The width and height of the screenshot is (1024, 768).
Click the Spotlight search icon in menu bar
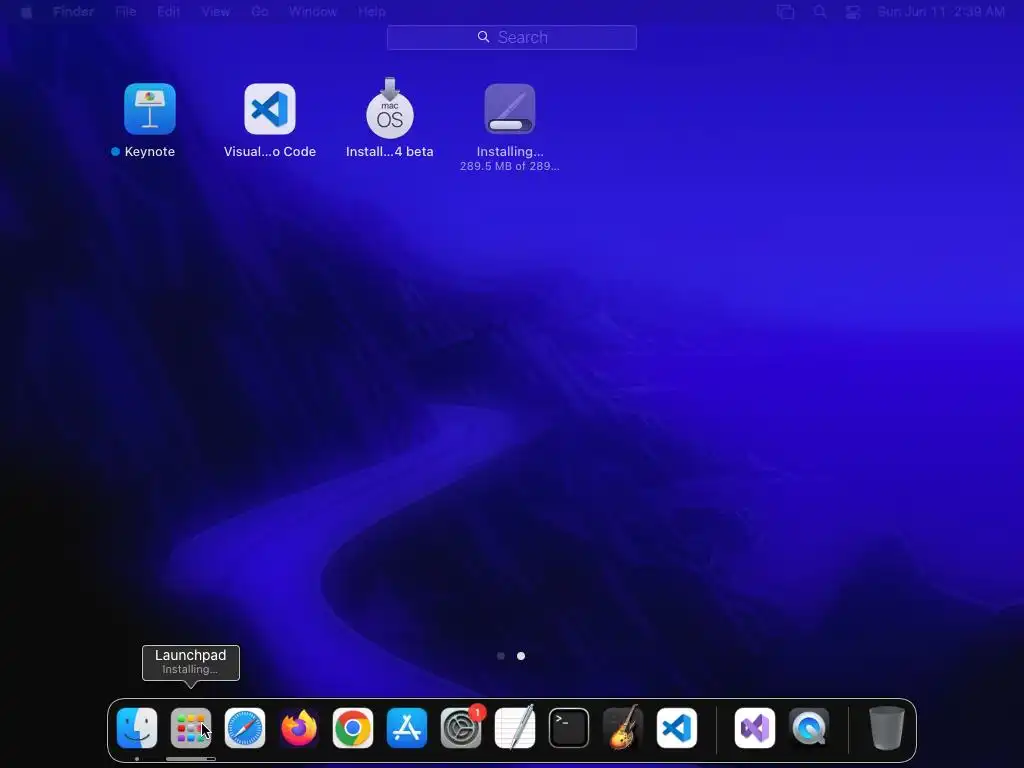point(820,12)
